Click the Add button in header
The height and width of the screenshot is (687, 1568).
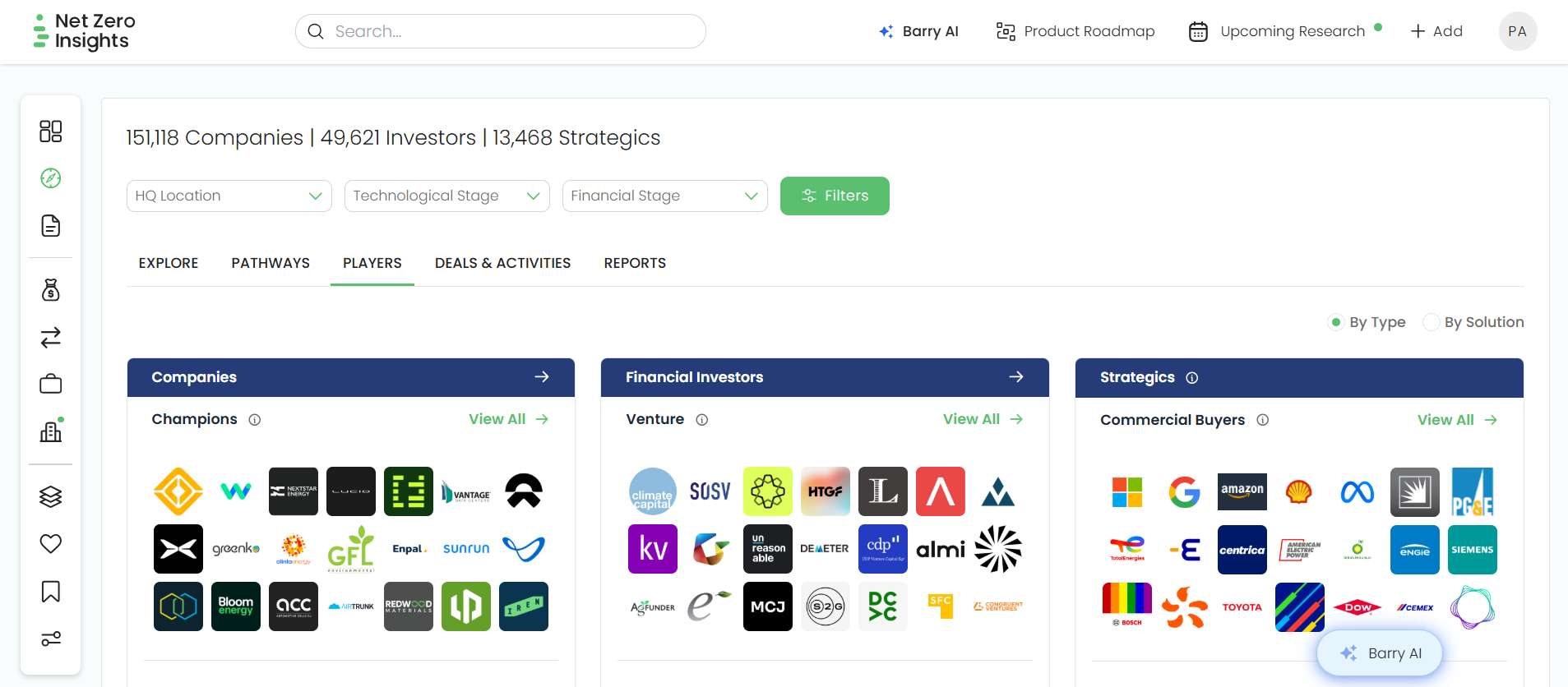pos(1436,31)
